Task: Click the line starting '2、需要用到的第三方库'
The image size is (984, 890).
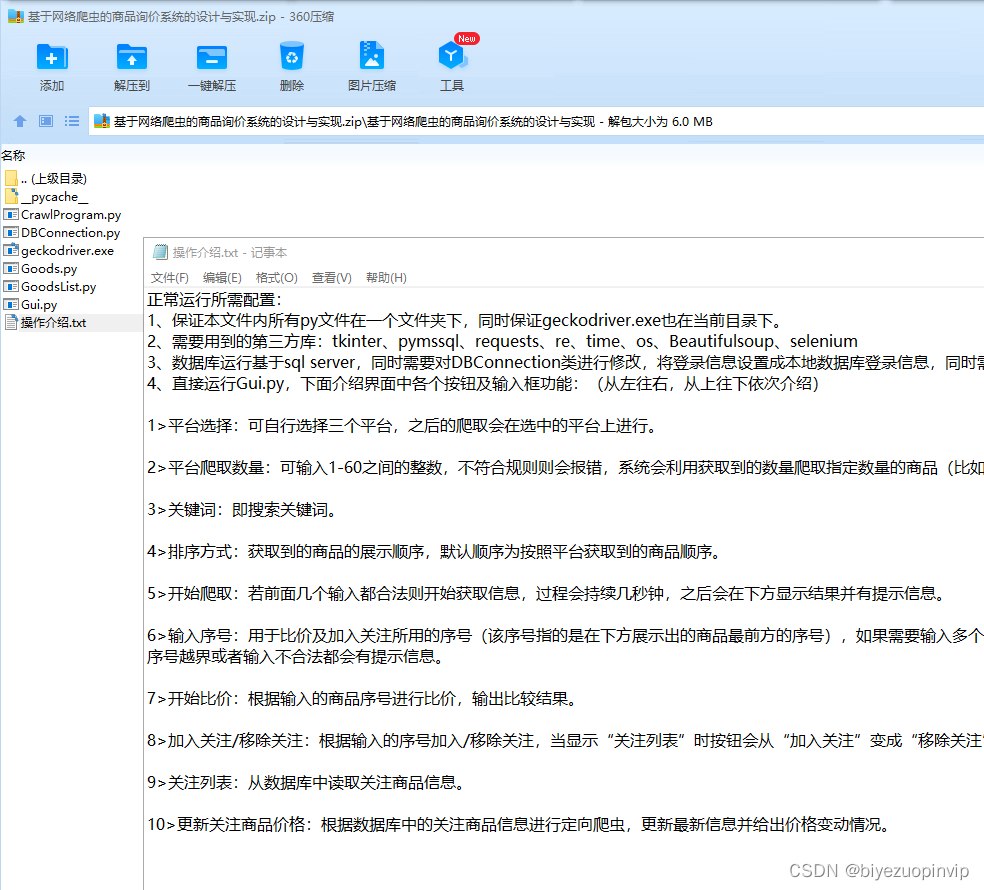Action: [x=502, y=341]
